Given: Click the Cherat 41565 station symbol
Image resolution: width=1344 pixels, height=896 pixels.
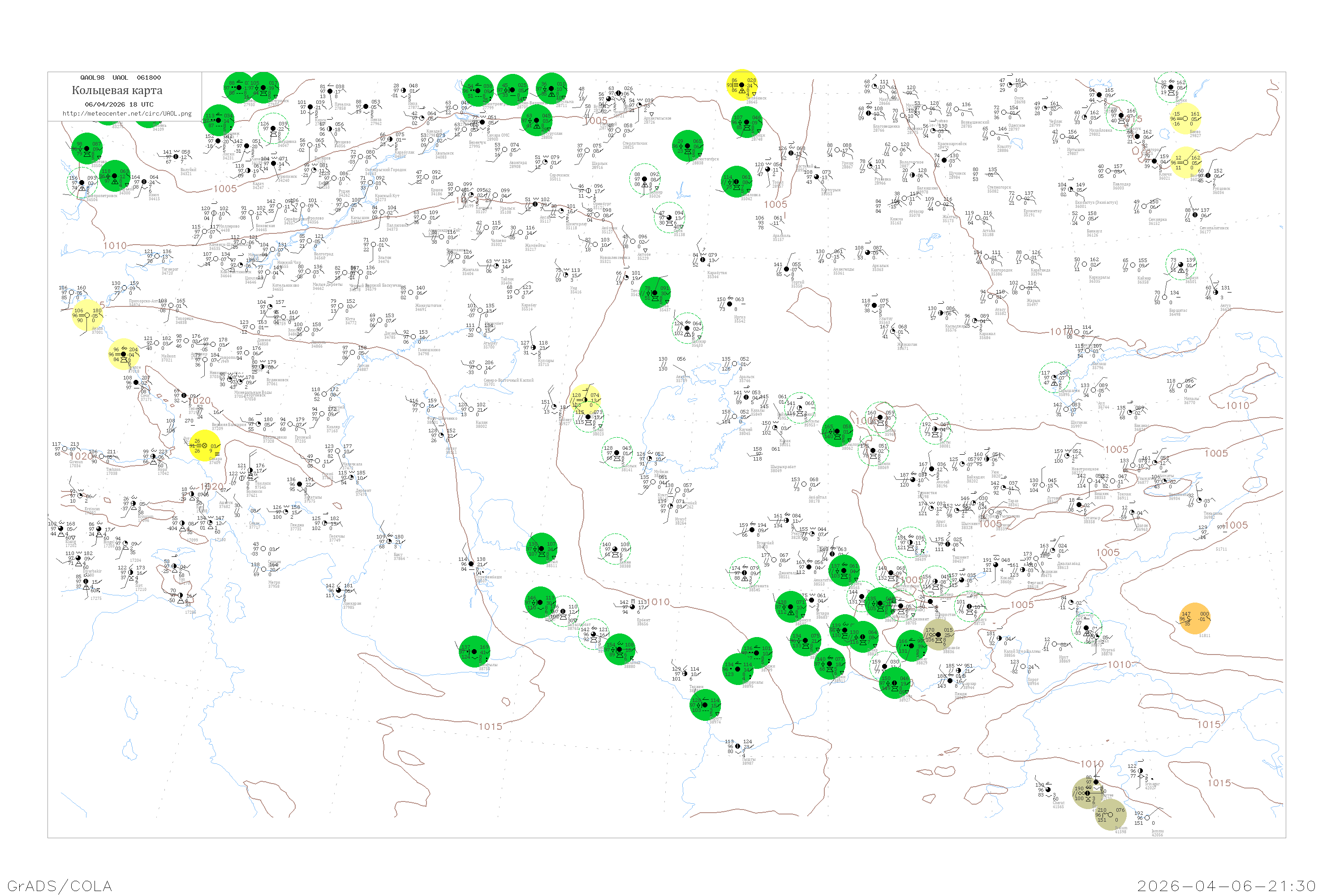Looking at the screenshot, I should (1049, 790).
